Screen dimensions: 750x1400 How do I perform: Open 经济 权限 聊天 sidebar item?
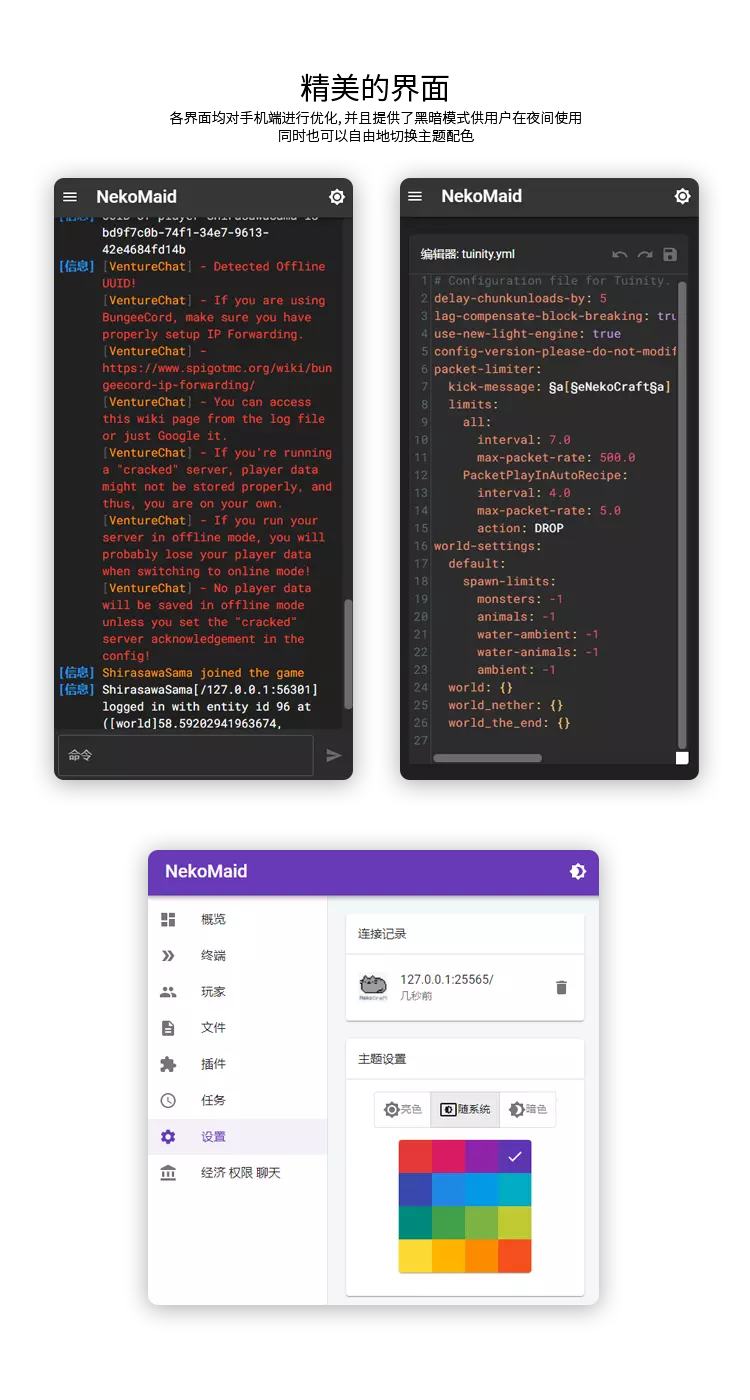238,1173
